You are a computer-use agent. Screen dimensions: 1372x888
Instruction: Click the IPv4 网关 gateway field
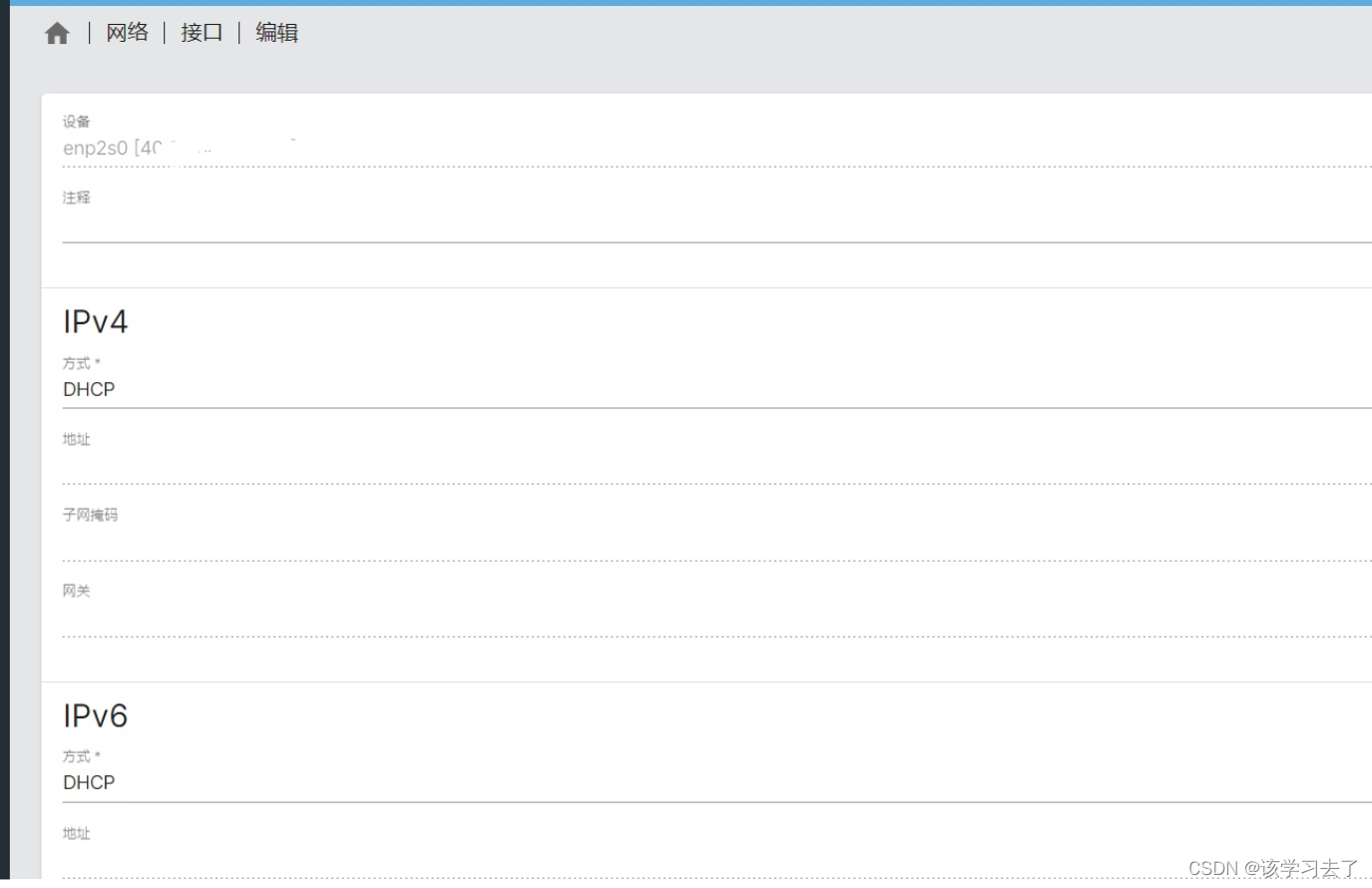(x=698, y=620)
